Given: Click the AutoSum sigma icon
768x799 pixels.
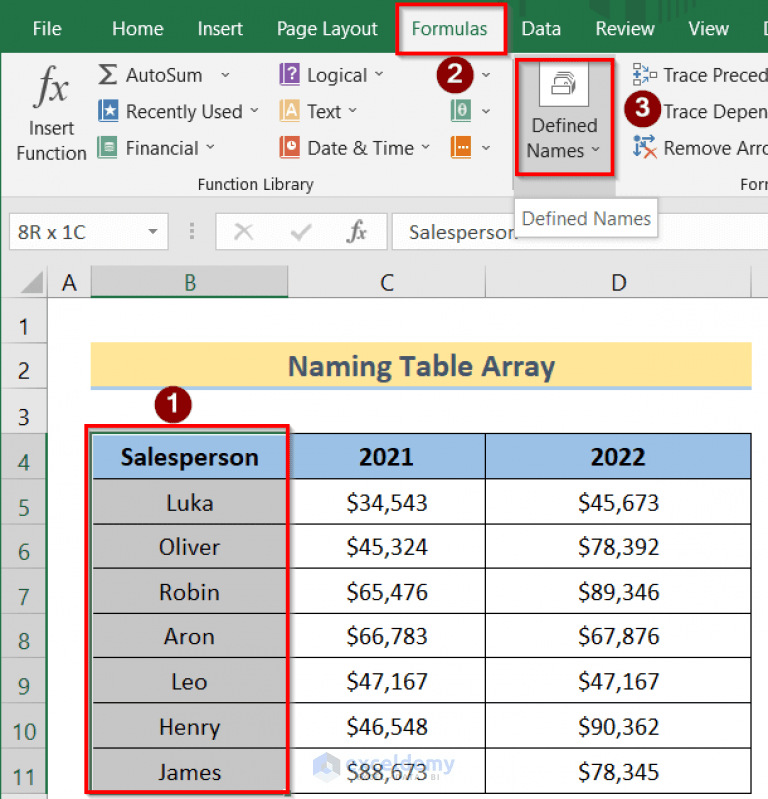Looking at the screenshot, I should (108, 74).
